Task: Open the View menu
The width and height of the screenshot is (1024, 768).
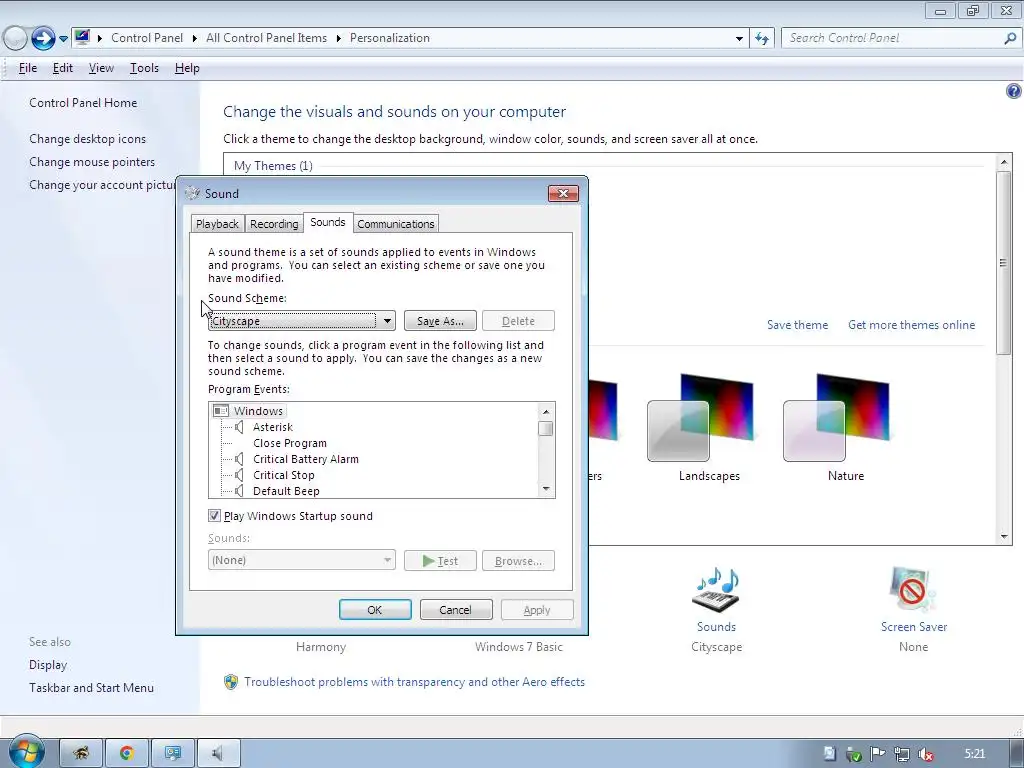Action: (x=101, y=68)
